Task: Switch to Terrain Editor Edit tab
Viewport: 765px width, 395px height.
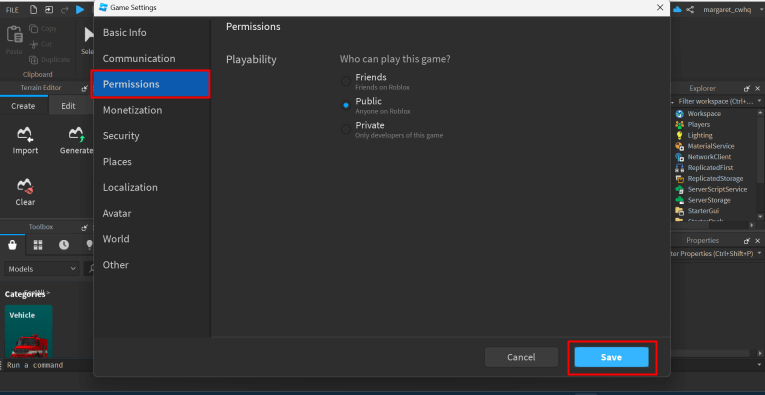Action: (x=68, y=106)
